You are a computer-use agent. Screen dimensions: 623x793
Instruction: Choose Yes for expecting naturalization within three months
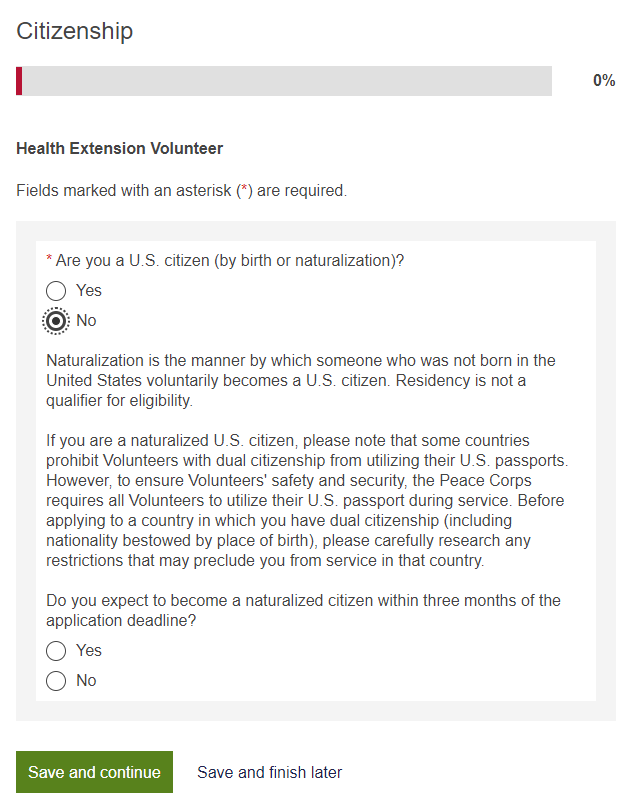[x=57, y=651]
